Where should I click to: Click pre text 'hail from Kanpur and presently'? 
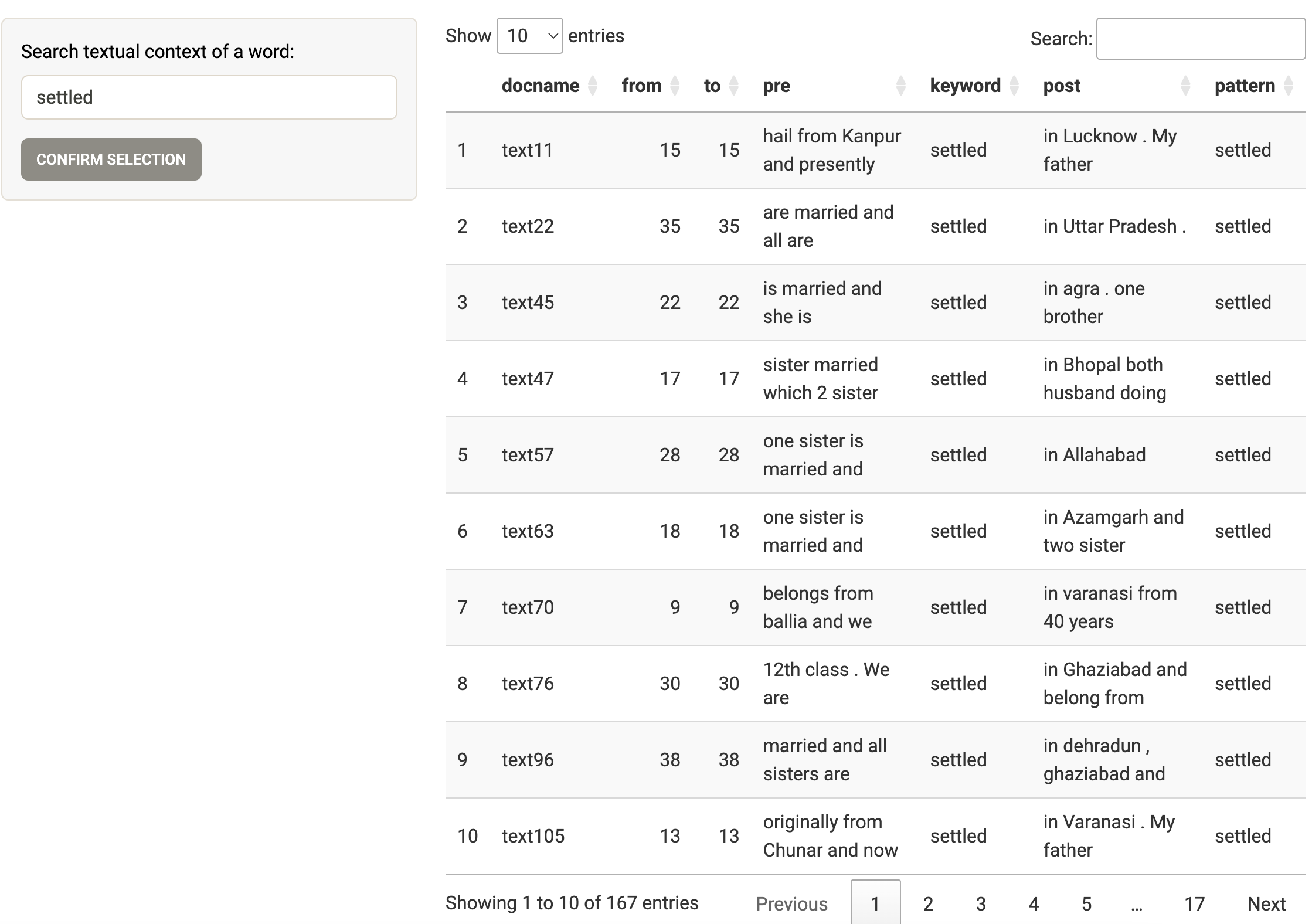click(832, 150)
